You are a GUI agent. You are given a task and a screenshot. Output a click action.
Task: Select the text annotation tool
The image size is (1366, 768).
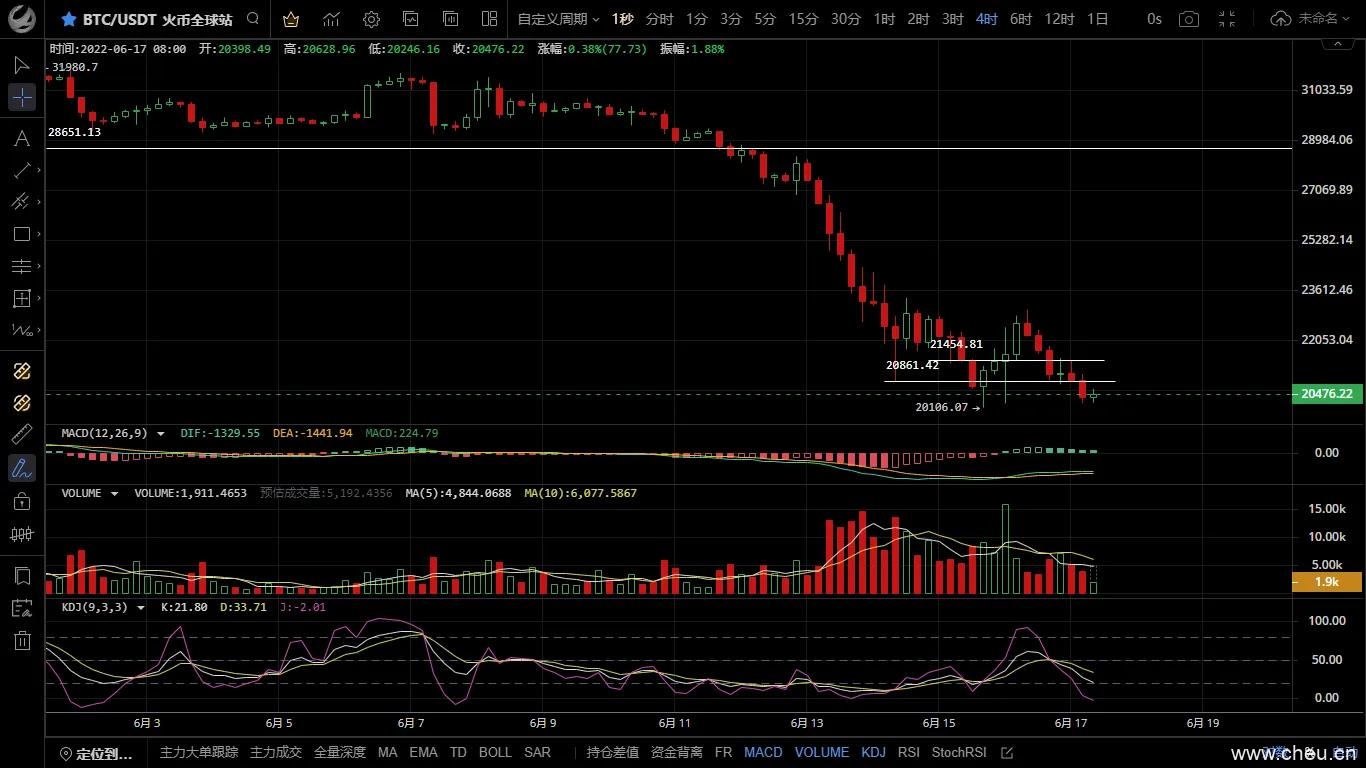pyautogui.click(x=21, y=139)
